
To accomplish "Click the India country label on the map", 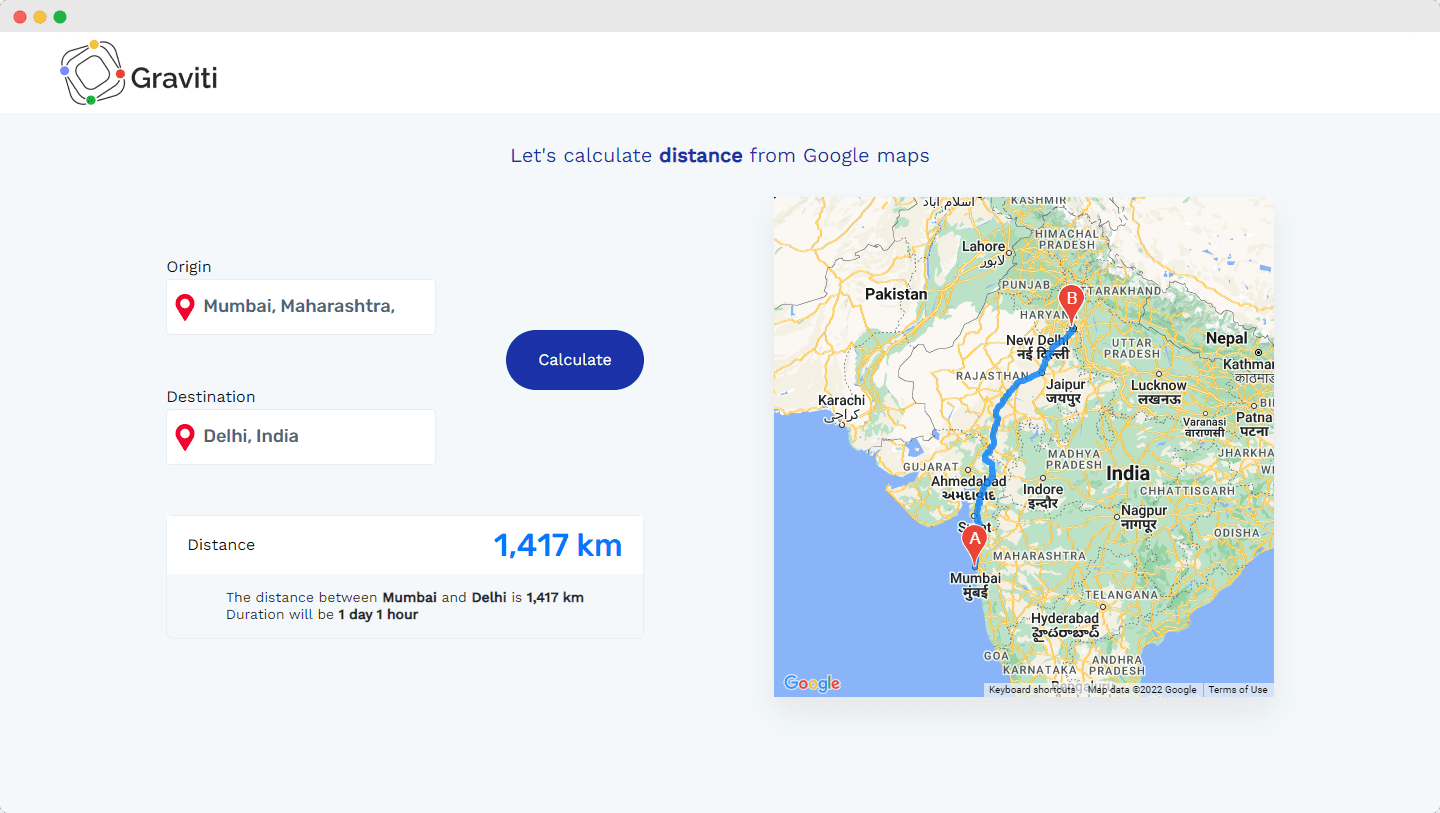I will [x=1128, y=473].
